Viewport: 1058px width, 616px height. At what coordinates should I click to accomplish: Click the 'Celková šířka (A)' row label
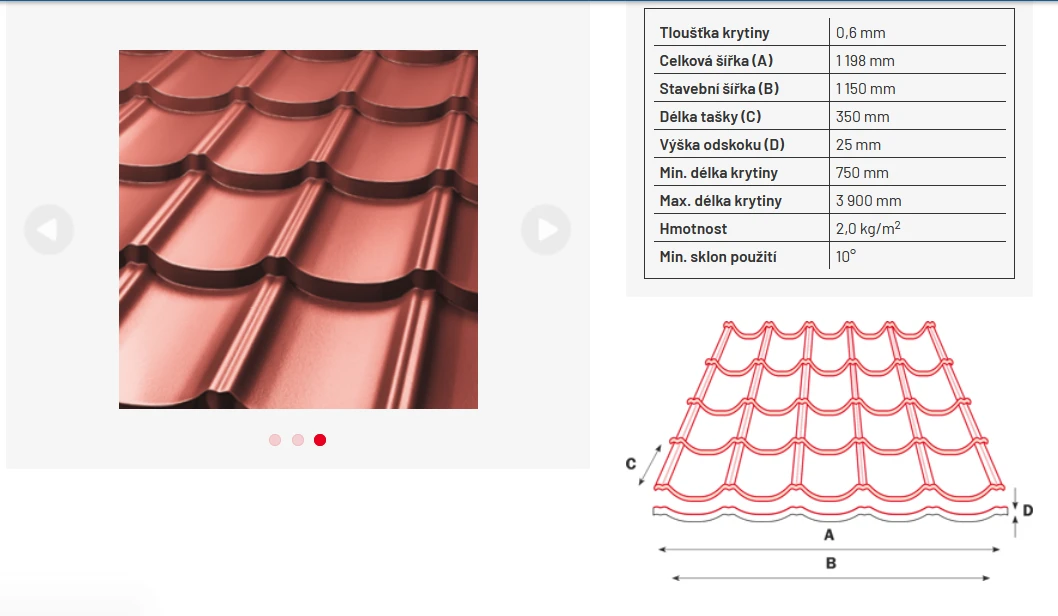(716, 61)
